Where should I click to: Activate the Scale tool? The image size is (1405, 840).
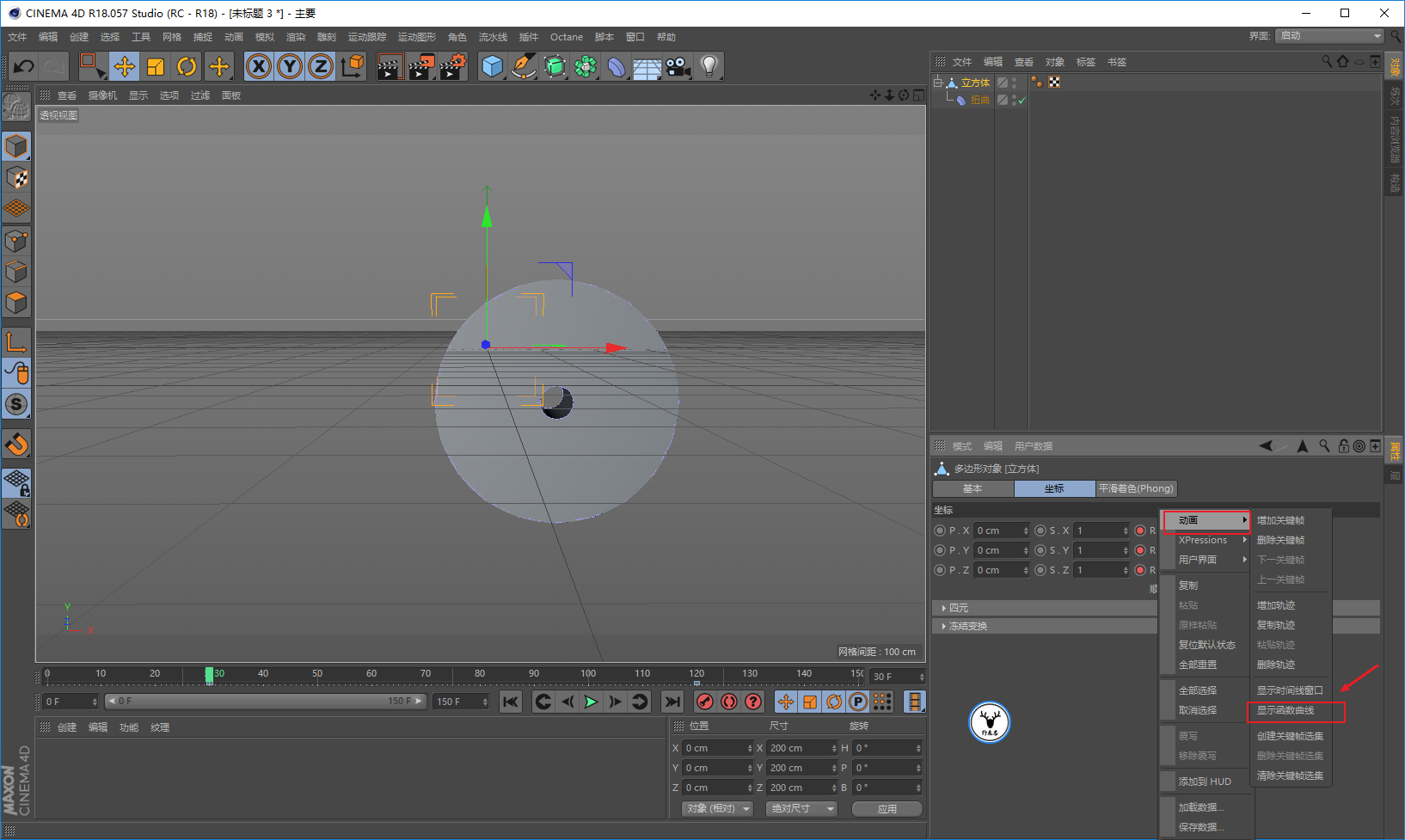pos(156,66)
